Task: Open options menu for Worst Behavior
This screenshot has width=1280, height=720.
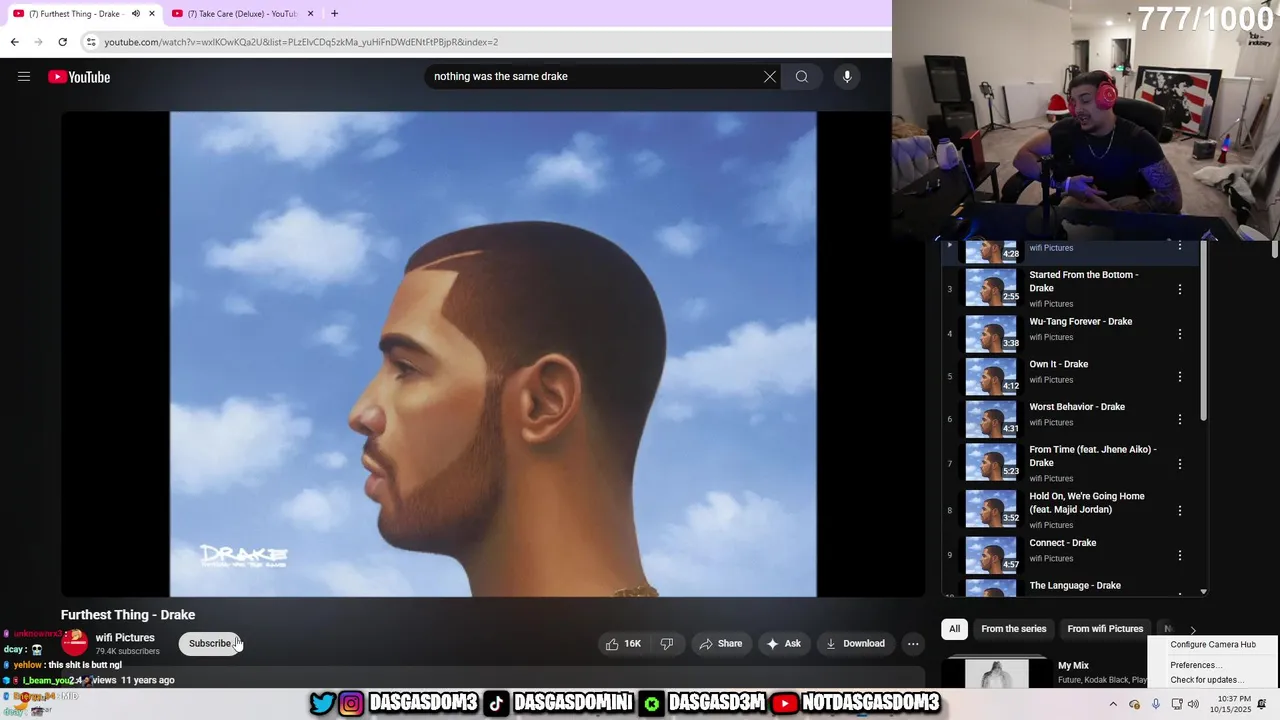Action: (x=1180, y=420)
